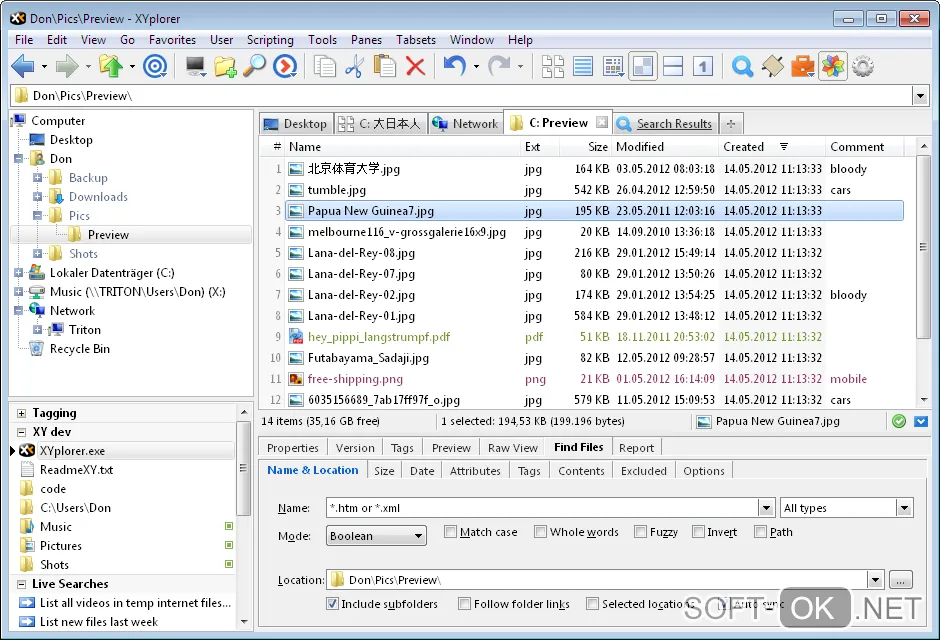Create a new folder via toolbar icon
The height and width of the screenshot is (640, 940).
225,66
